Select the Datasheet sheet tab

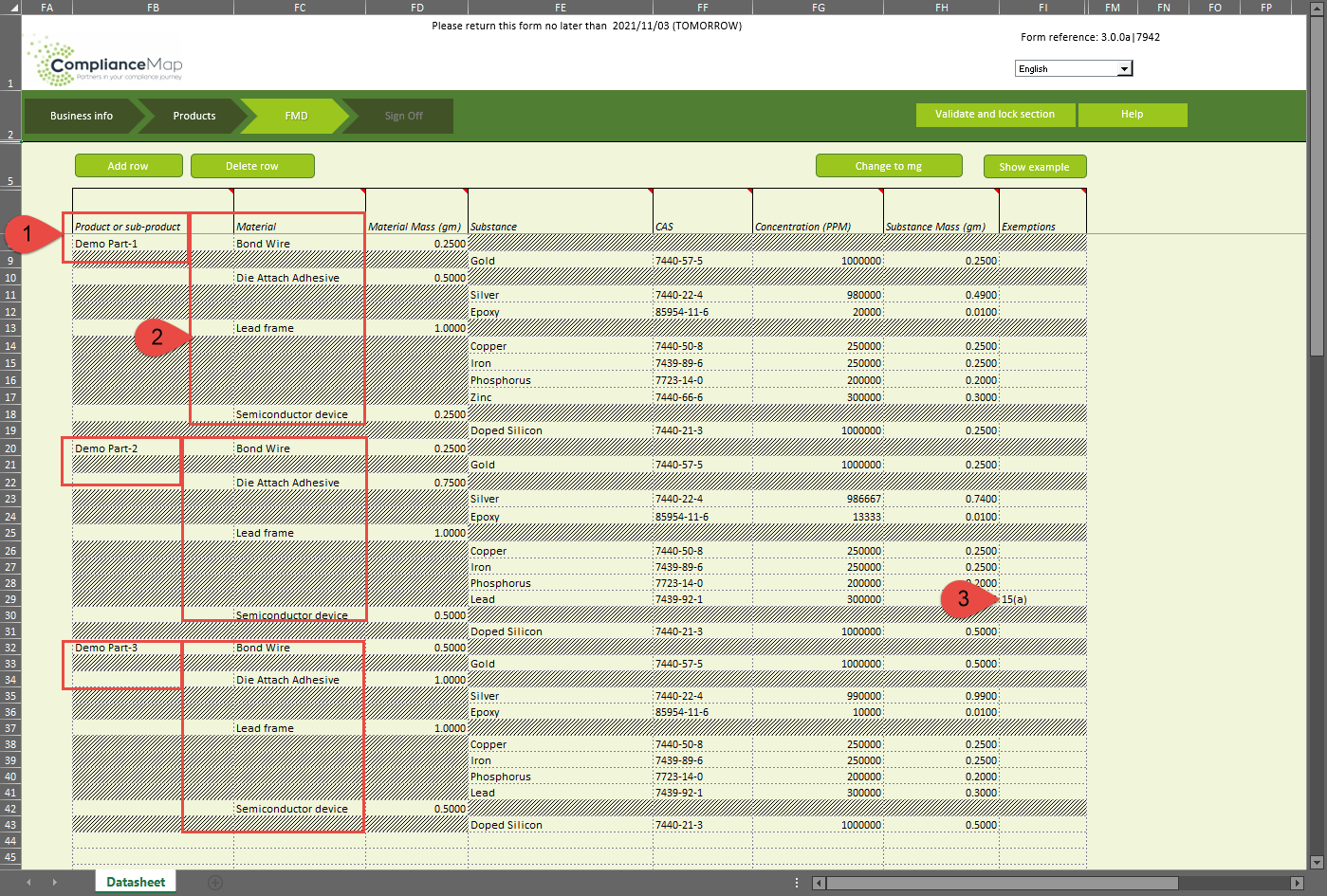pos(135,881)
